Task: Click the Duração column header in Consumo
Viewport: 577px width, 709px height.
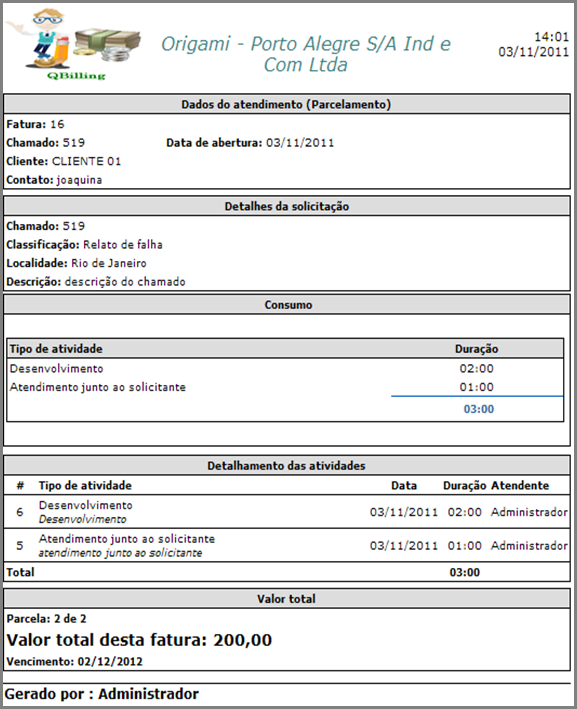Action: (477, 349)
